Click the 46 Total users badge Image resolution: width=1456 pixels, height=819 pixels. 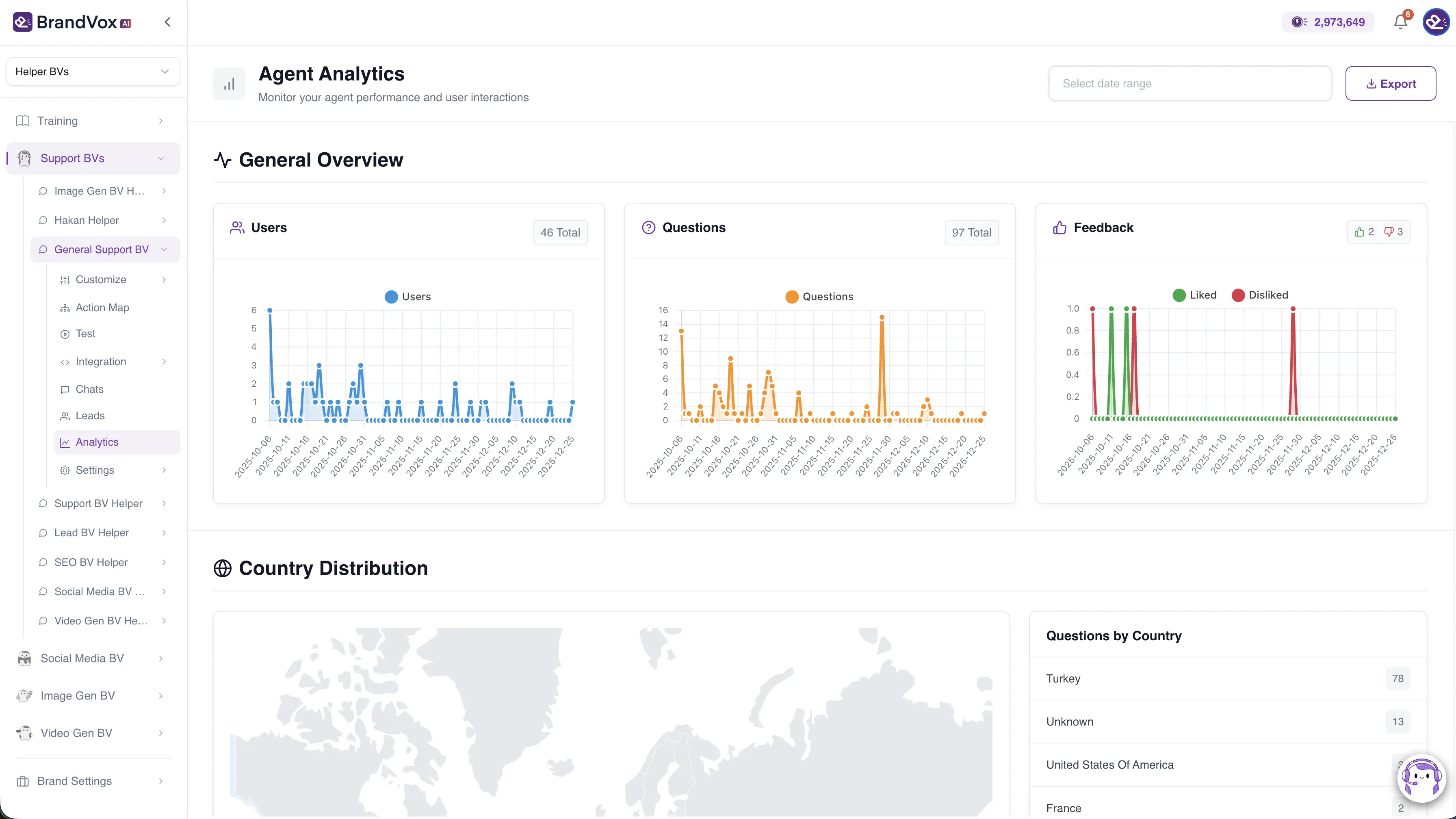point(560,232)
